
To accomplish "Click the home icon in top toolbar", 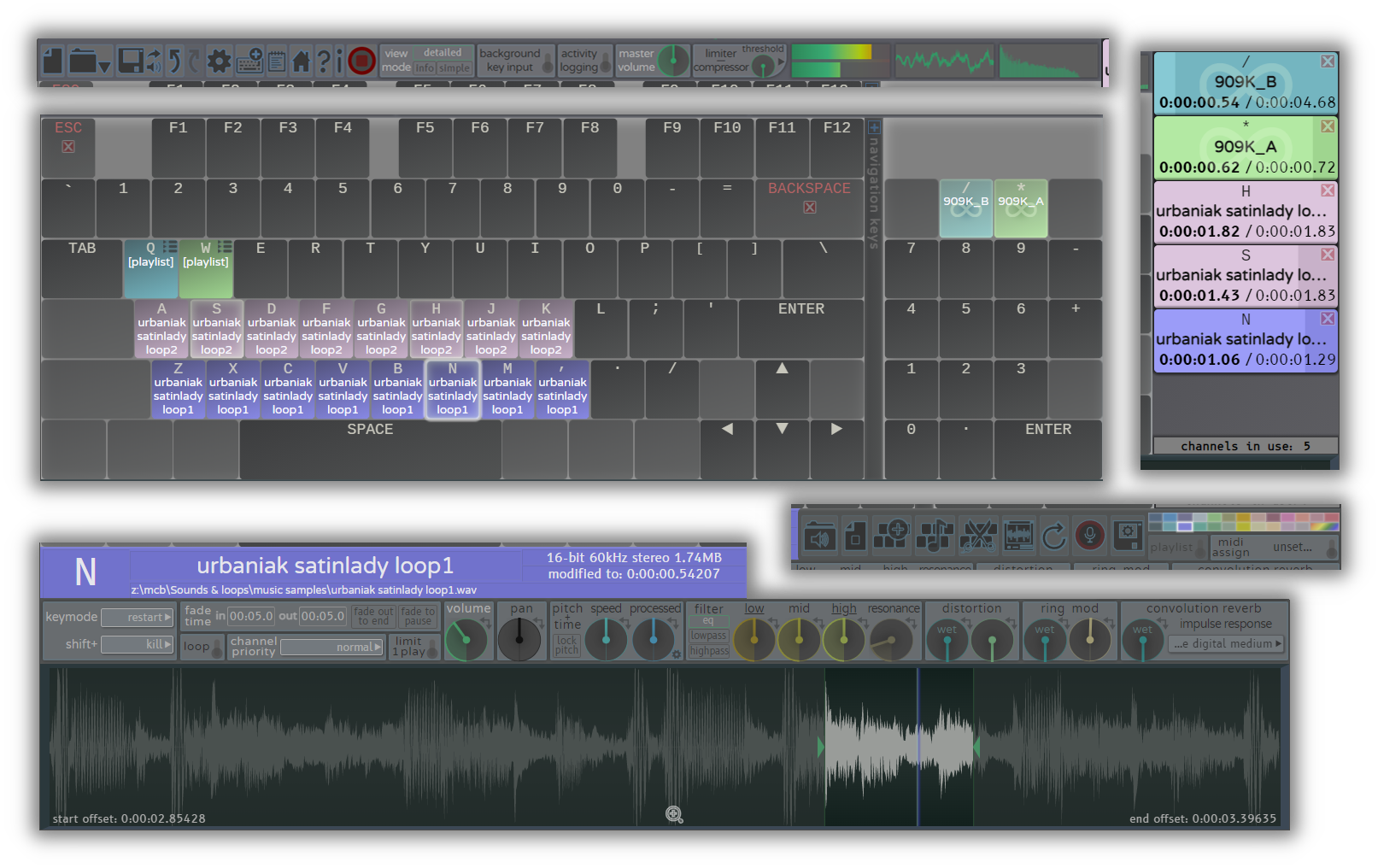I will click(x=301, y=61).
